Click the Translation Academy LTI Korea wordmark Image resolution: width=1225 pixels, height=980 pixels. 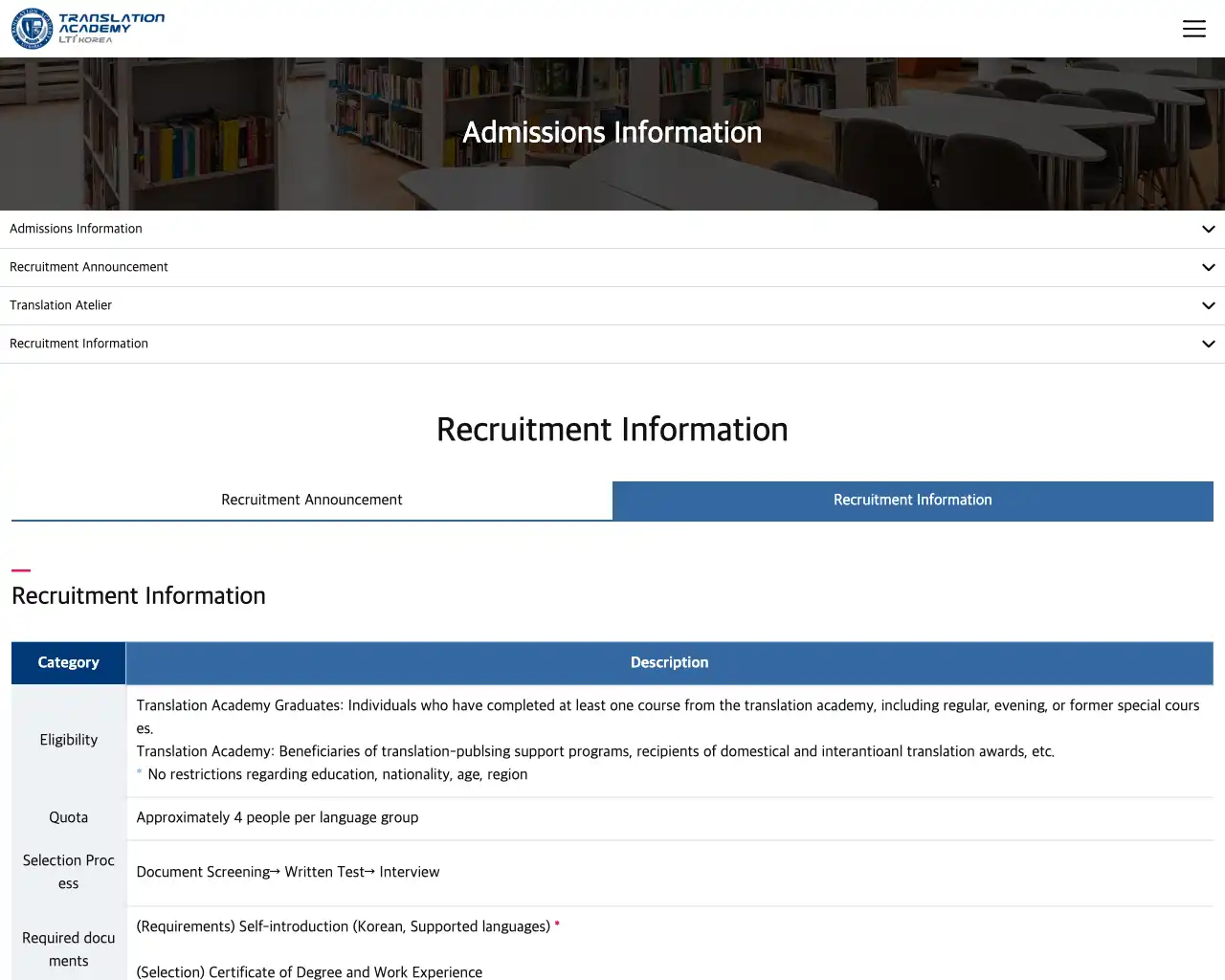[111, 29]
